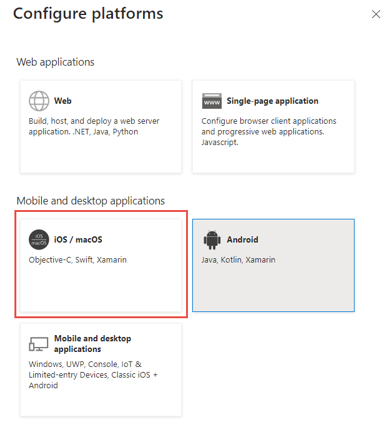
Task: Select the Android platform title
Action: pyautogui.click(x=242, y=240)
